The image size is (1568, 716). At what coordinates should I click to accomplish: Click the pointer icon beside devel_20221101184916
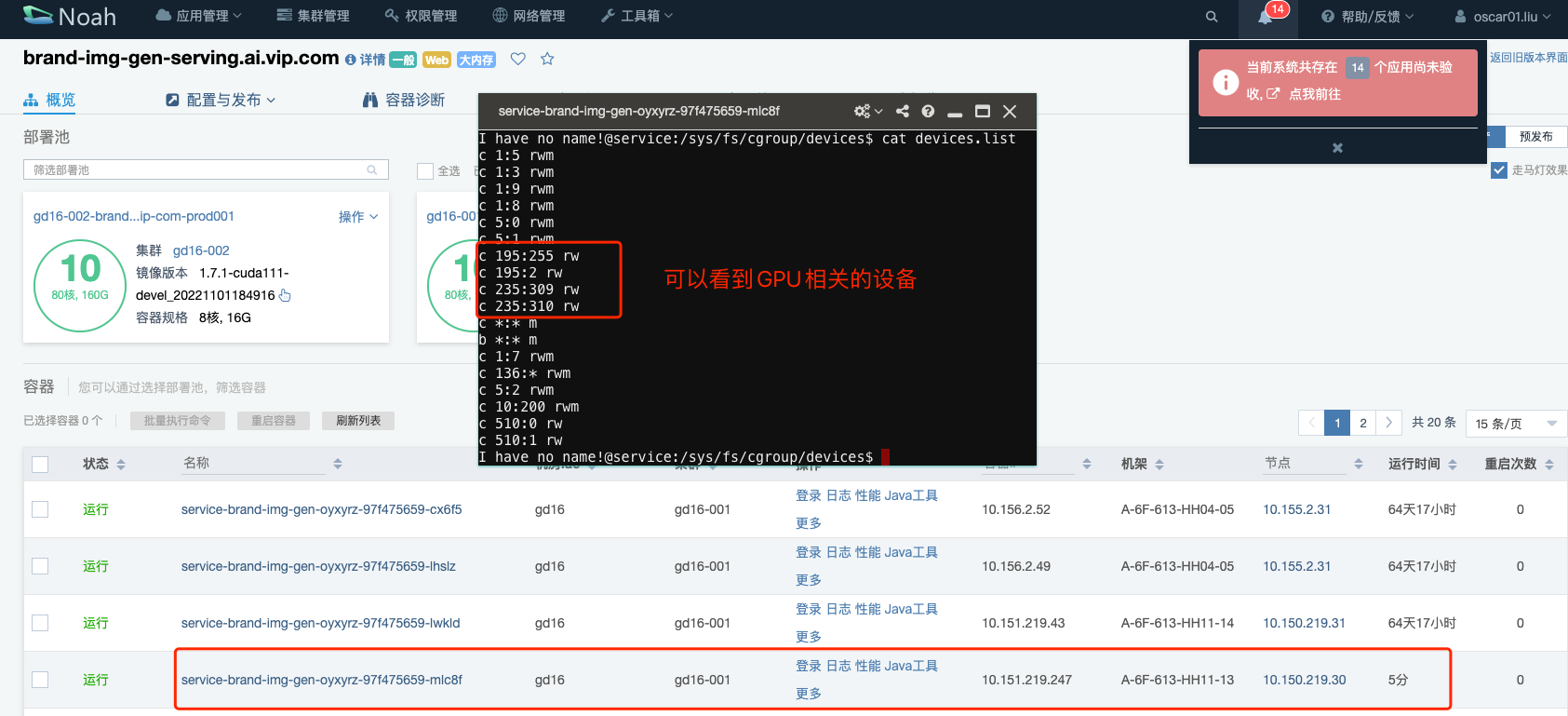click(x=285, y=295)
